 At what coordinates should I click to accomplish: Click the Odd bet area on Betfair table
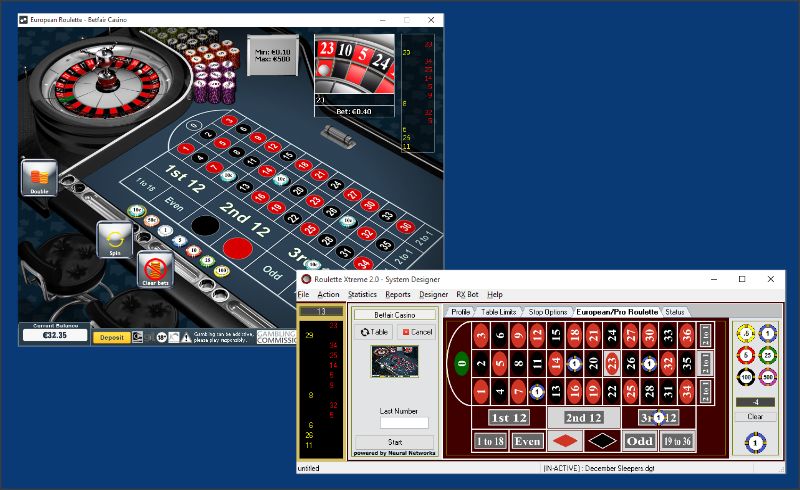[x=272, y=273]
